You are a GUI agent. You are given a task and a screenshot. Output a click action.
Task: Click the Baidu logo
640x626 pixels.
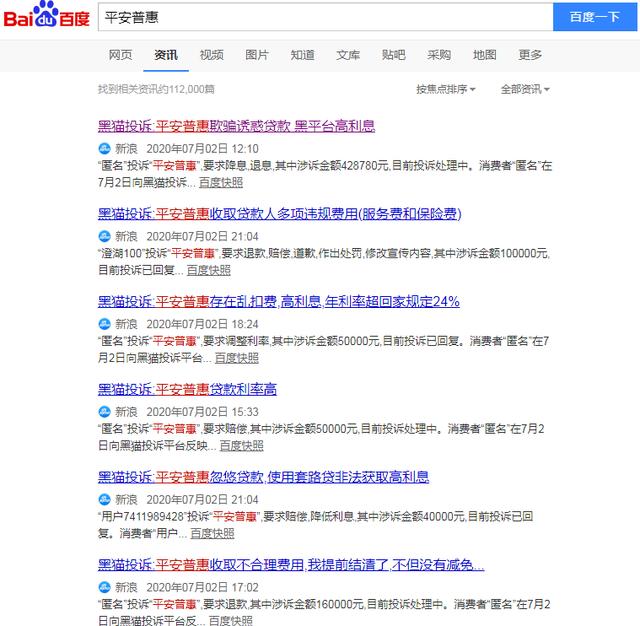46,16
